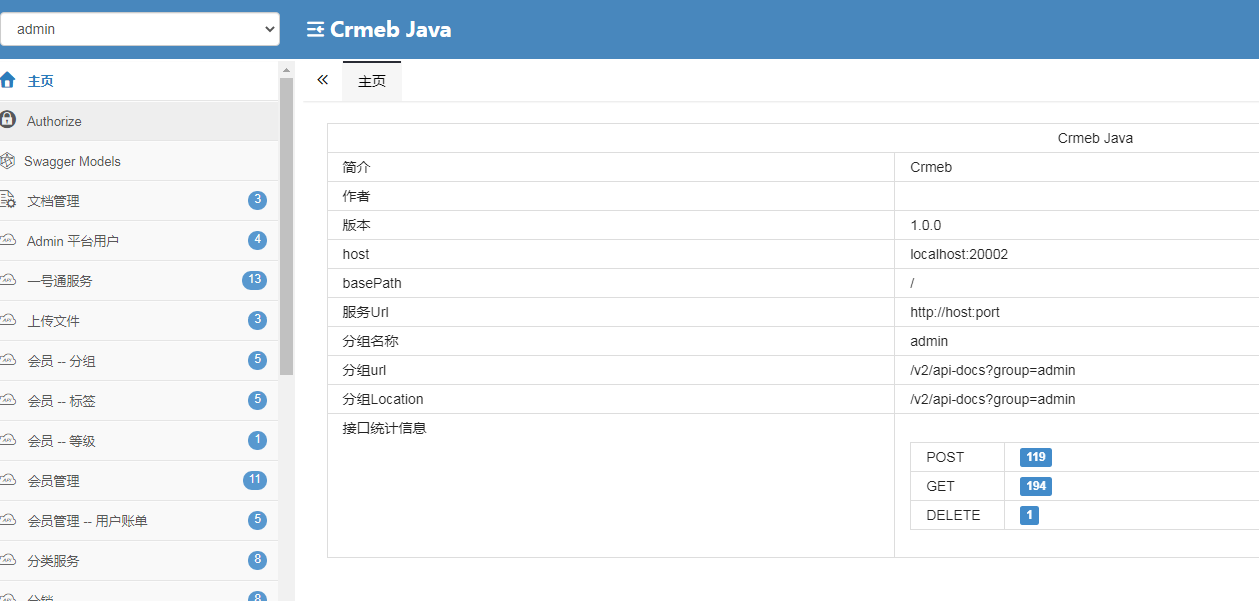The image size is (1259, 601).
Task: Click the Crmeb Java header title
Action: [x=391, y=30]
